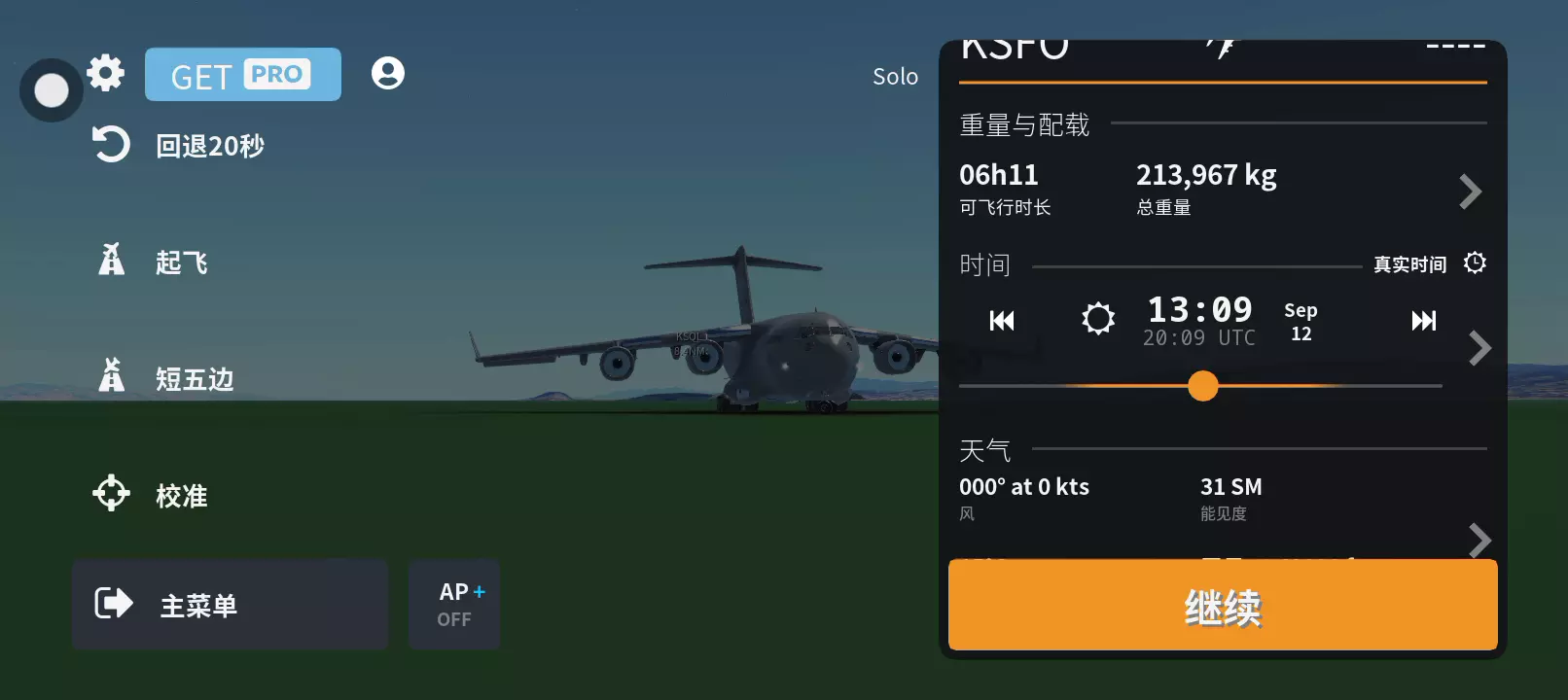Image resolution: width=1568 pixels, height=700 pixels.
Task: Select the takeoff runway icon
Action: [112, 259]
